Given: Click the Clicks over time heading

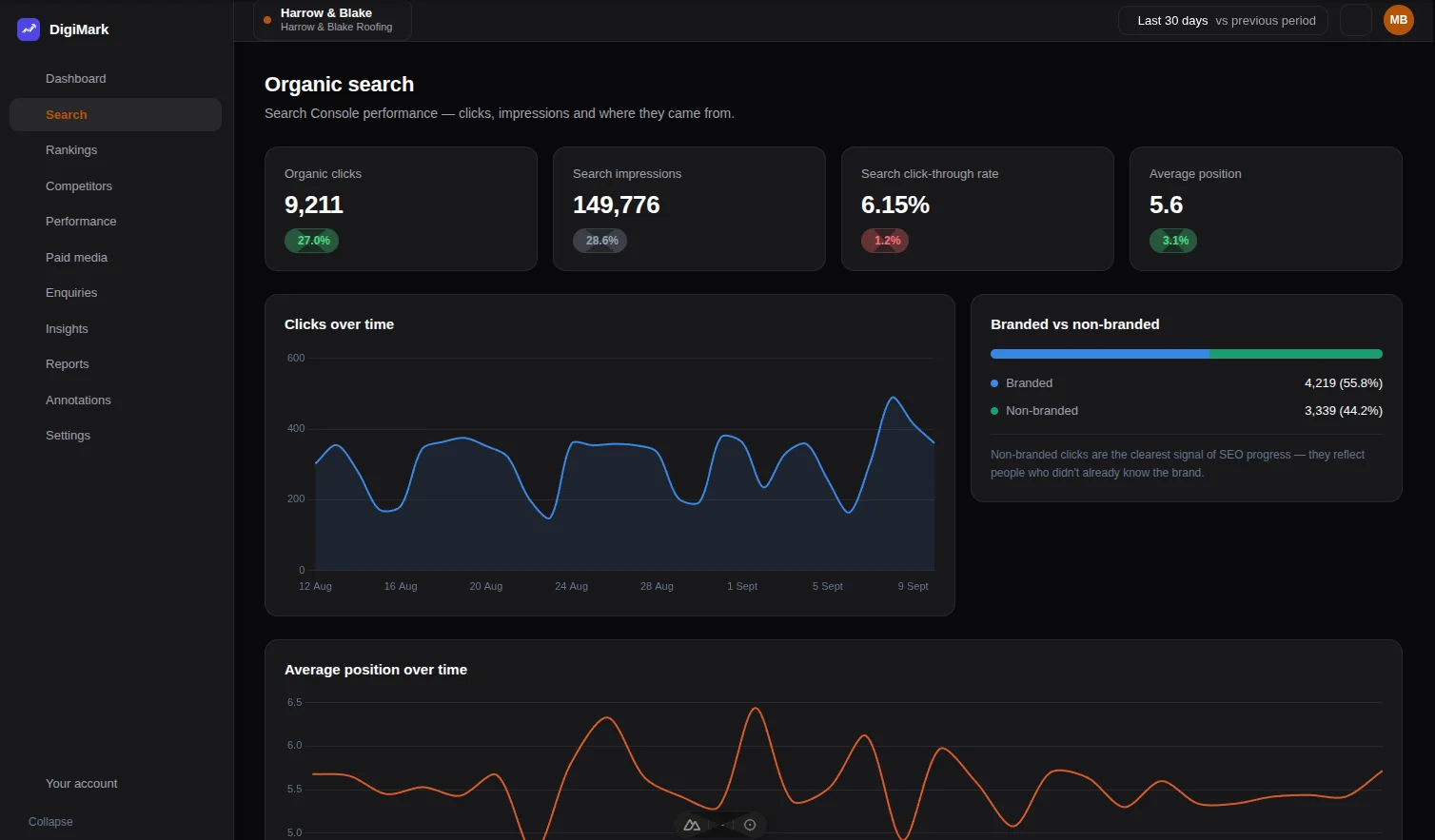Looking at the screenshot, I should coord(340,324).
